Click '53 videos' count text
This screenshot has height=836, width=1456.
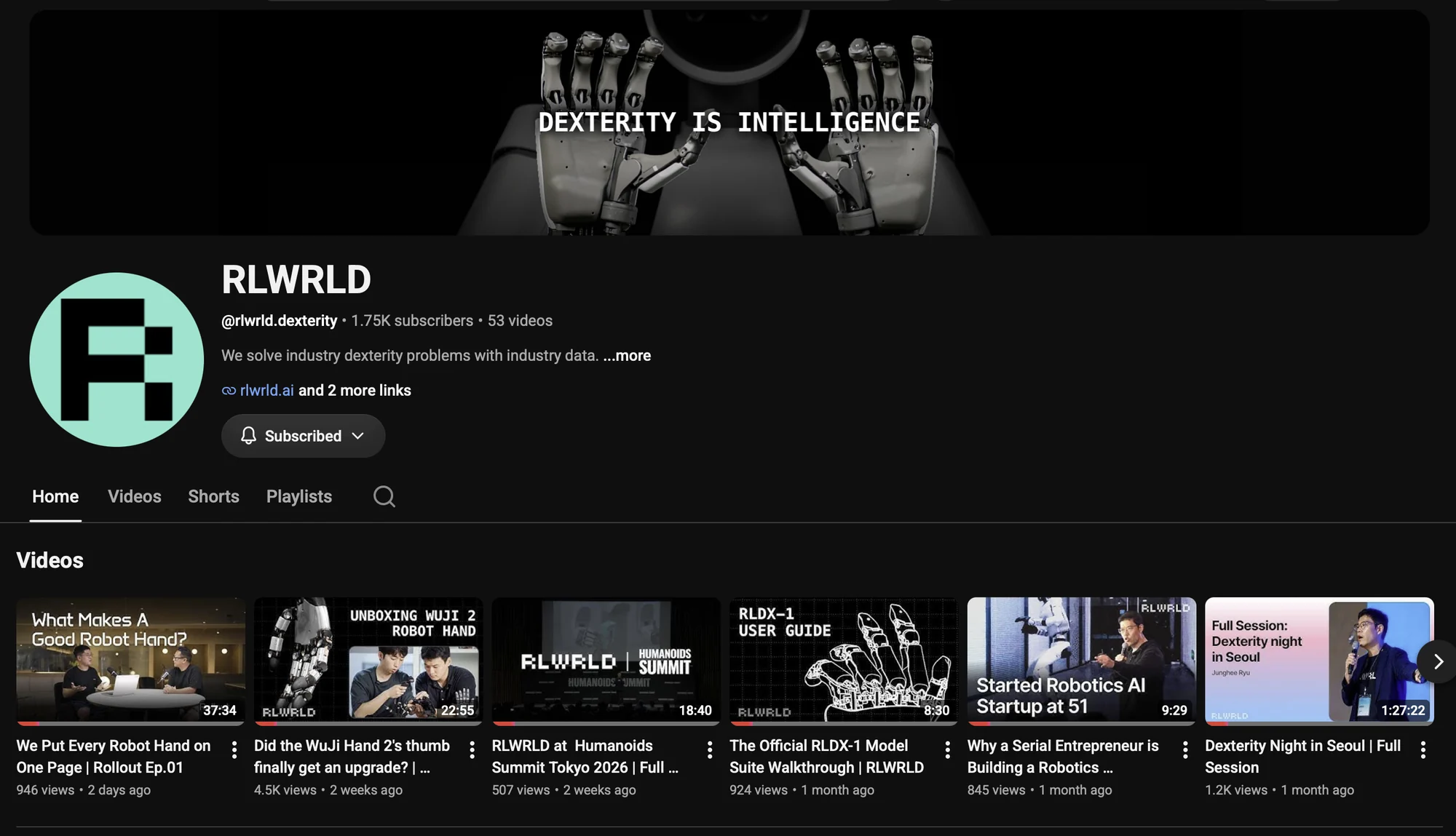click(520, 321)
